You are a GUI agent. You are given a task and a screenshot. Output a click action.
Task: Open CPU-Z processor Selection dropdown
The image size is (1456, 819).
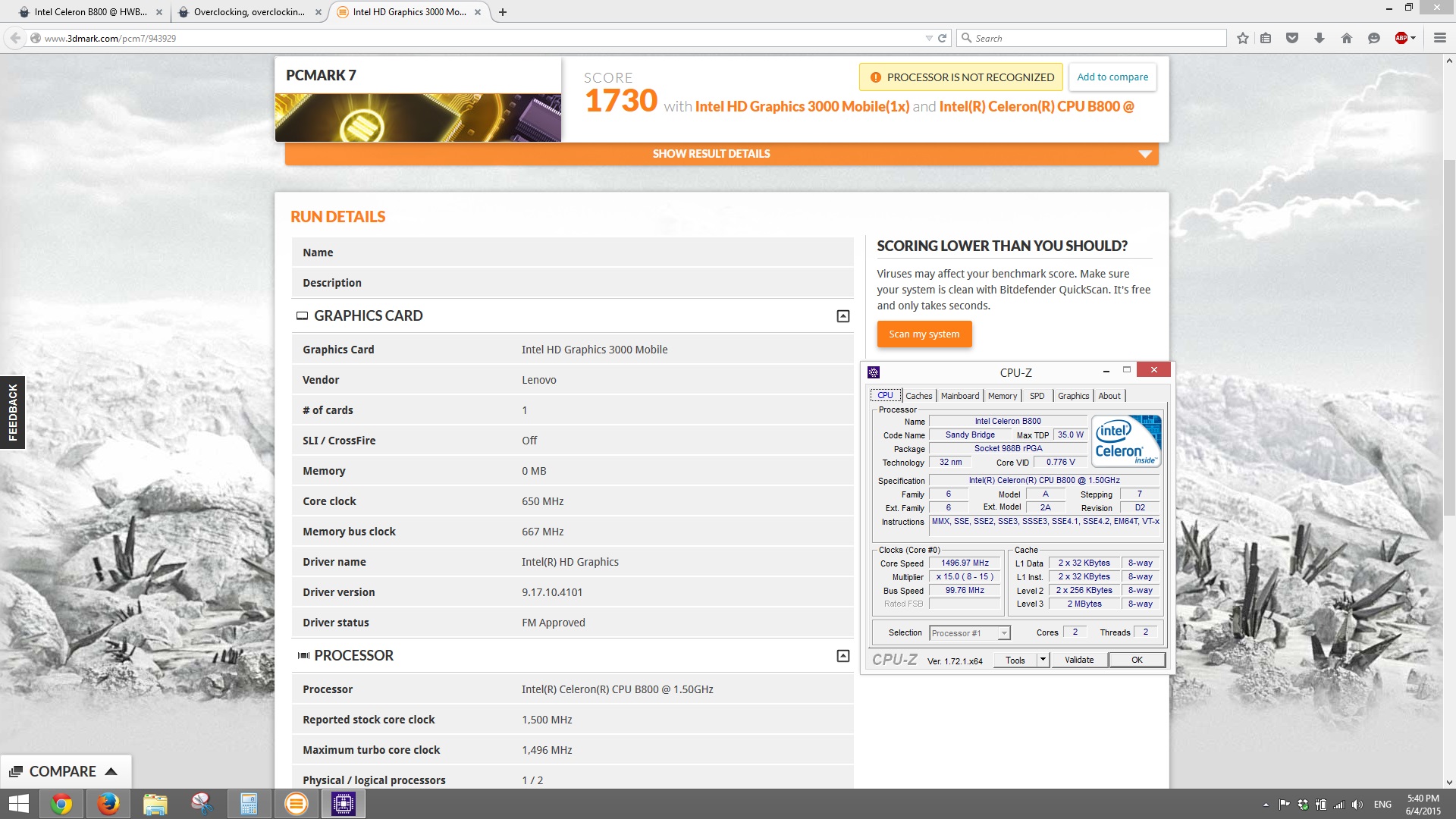(1004, 633)
